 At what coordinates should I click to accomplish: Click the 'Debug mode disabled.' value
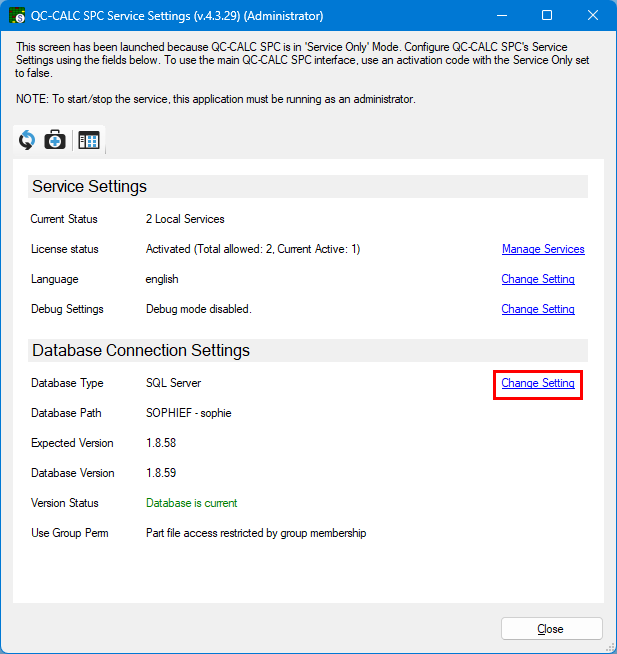click(199, 309)
